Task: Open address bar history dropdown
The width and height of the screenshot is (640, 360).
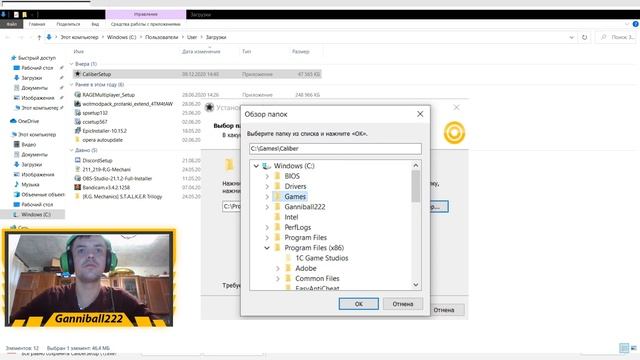Action: click(571, 37)
